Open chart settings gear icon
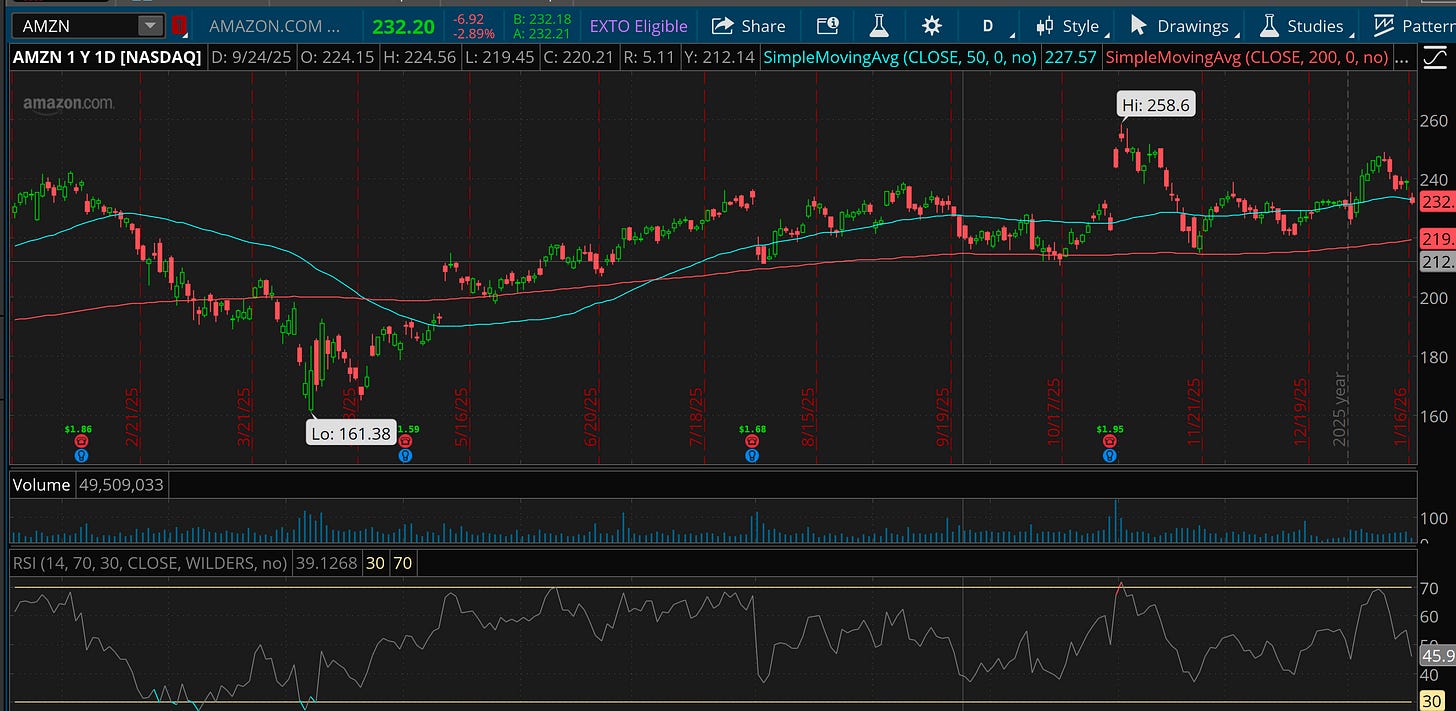This screenshot has width=1456, height=711. 931,26
